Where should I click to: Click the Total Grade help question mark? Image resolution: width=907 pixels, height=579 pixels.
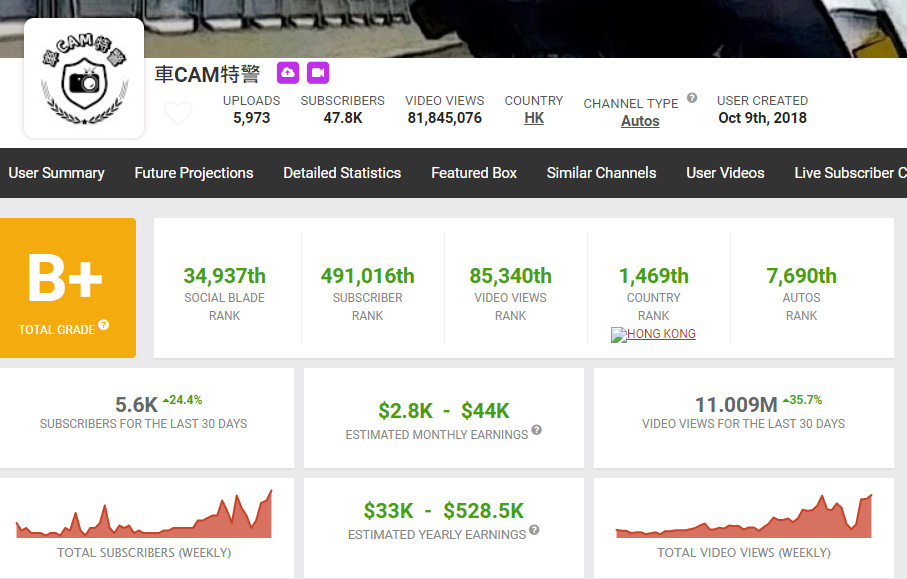104,324
